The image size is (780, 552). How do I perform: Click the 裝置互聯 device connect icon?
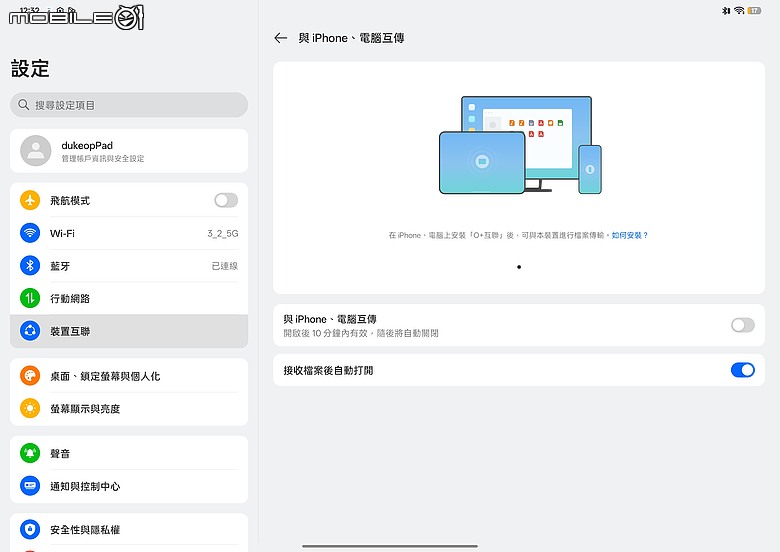[x=30, y=331]
